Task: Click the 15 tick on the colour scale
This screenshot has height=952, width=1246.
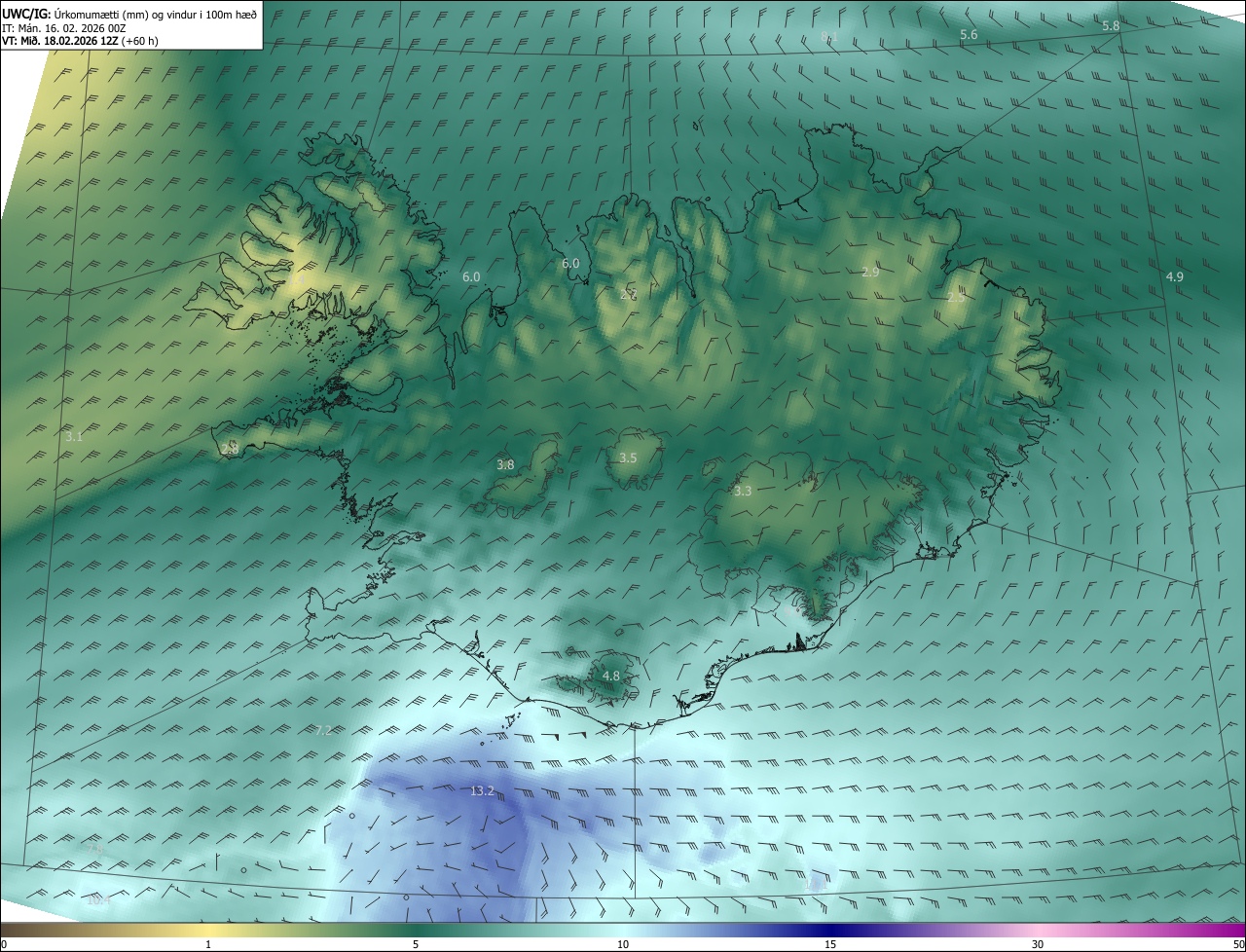Action: coord(830,945)
